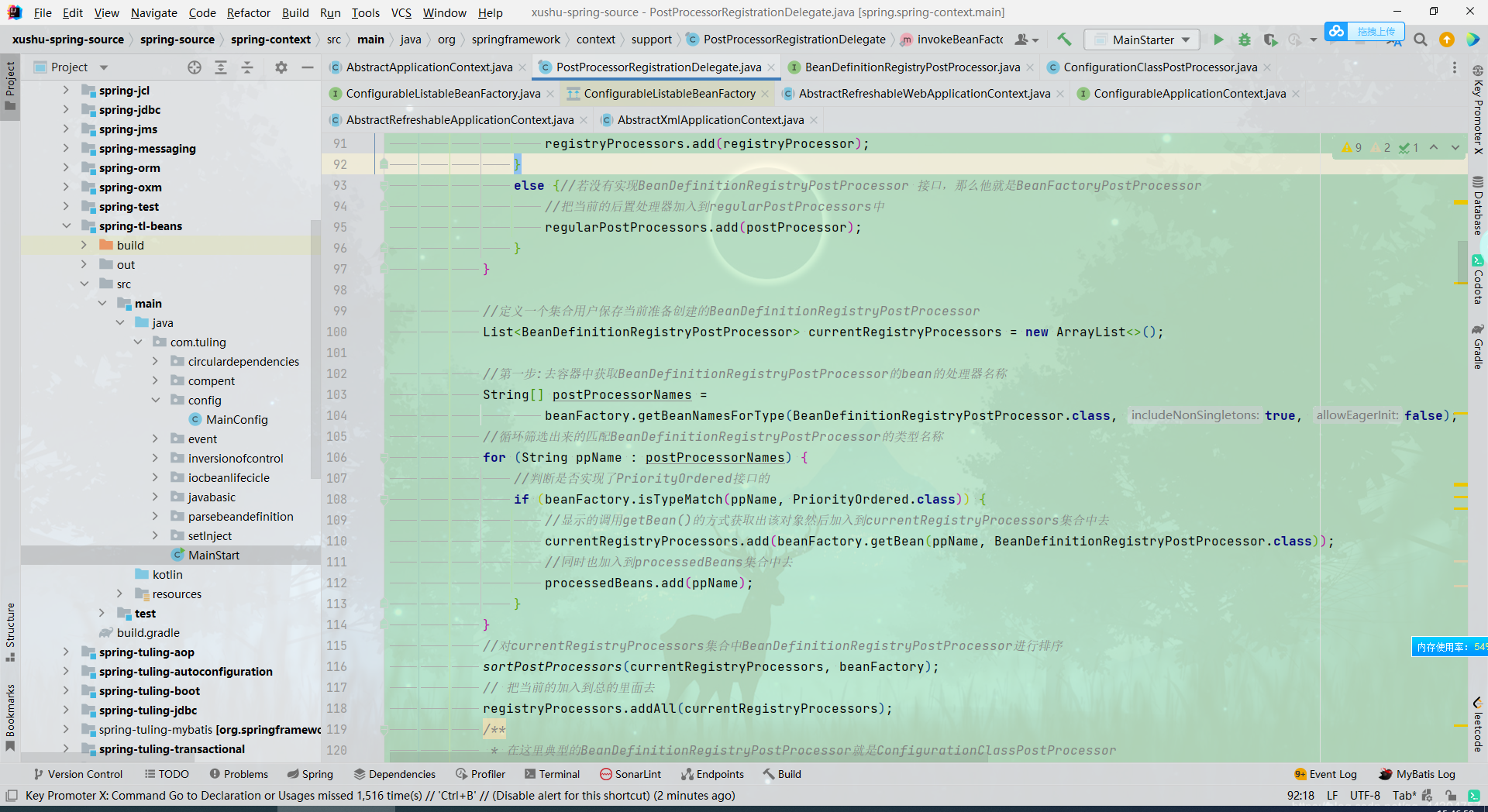Screen dimensions: 1488x812
Task: Open the Project view mode dropdown
Action: click(x=104, y=67)
